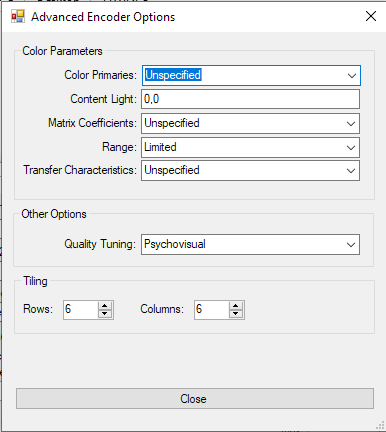Click the Columns value field
The width and height of the screenshot is (386, 432).
[x=212, y=310]
